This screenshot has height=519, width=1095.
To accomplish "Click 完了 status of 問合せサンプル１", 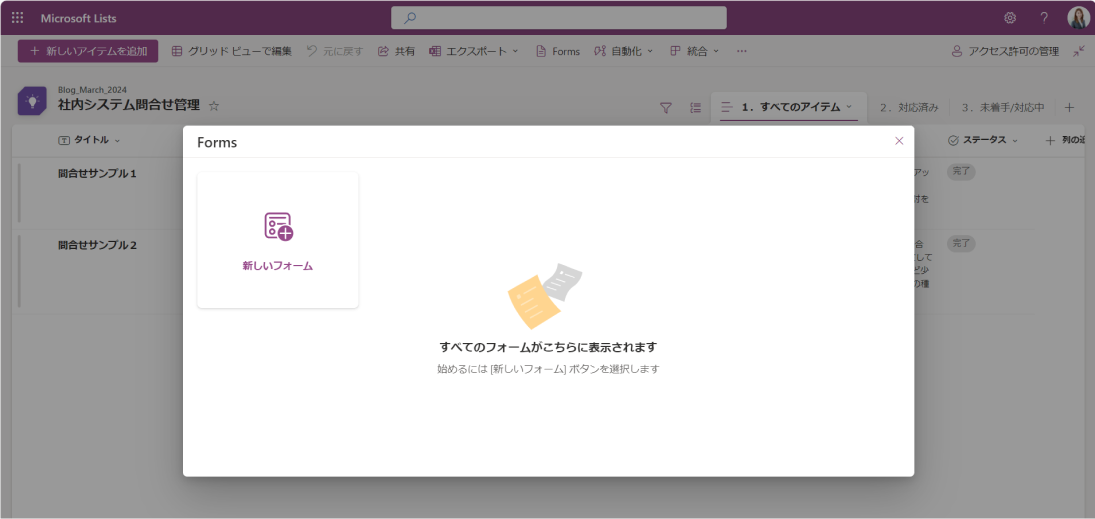I will point(961,172).
